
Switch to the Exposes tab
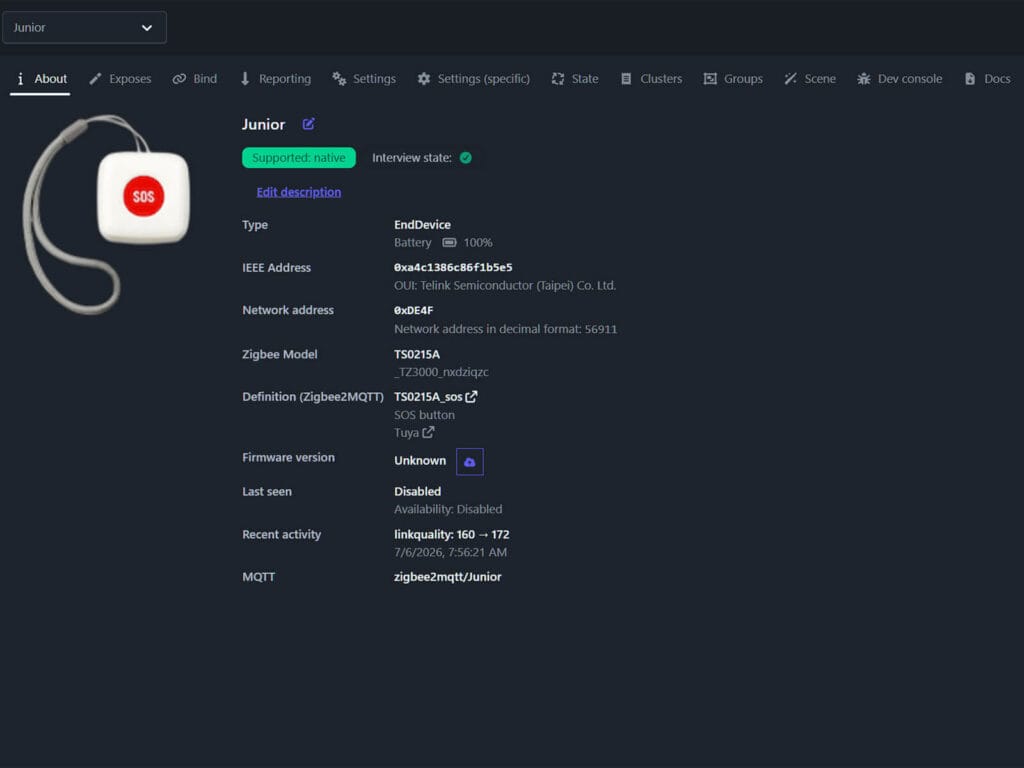(120, 79)
